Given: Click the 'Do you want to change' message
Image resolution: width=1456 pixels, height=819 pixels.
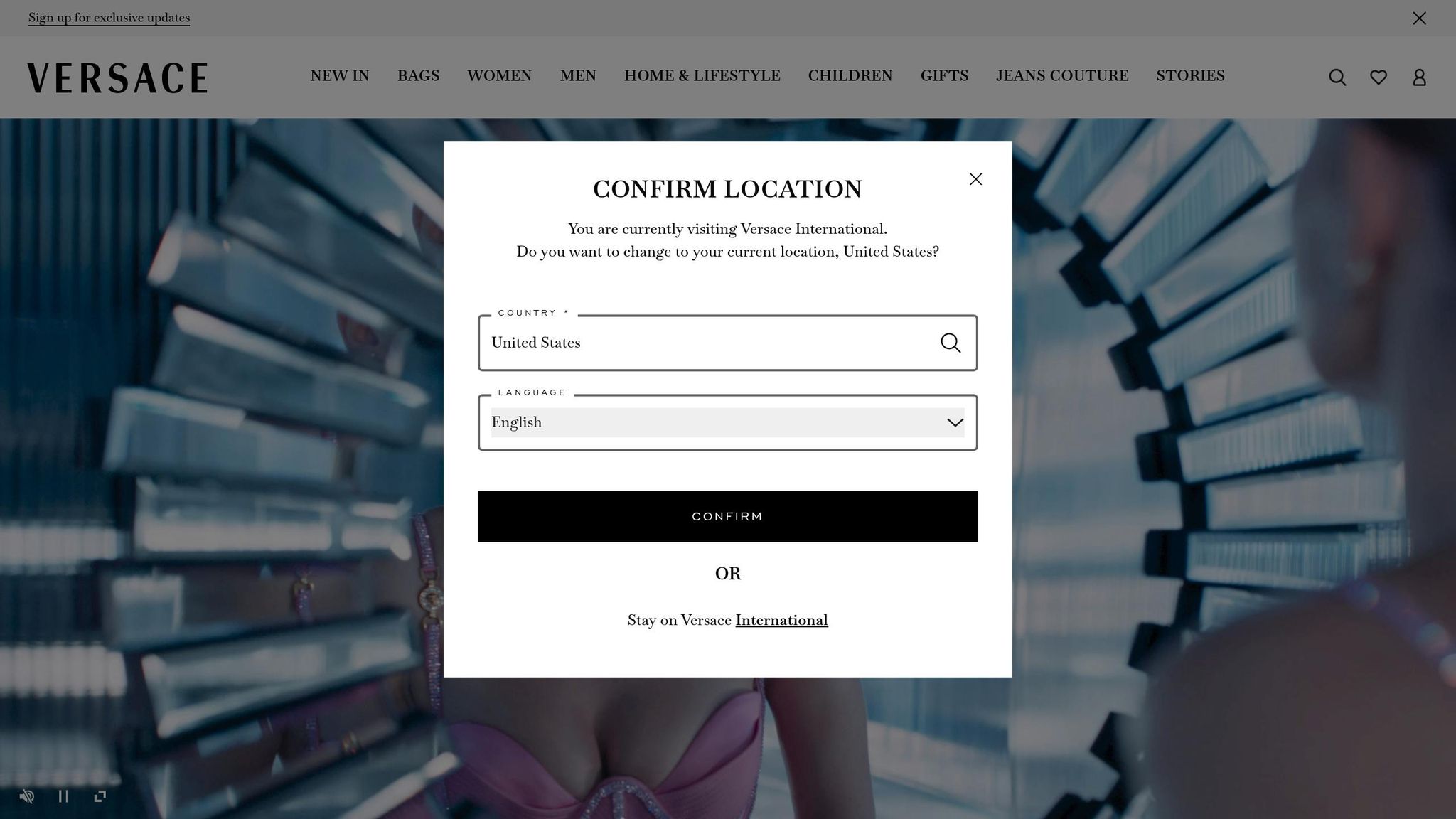Looking at the screenshot, I should [x=727, y=252].
